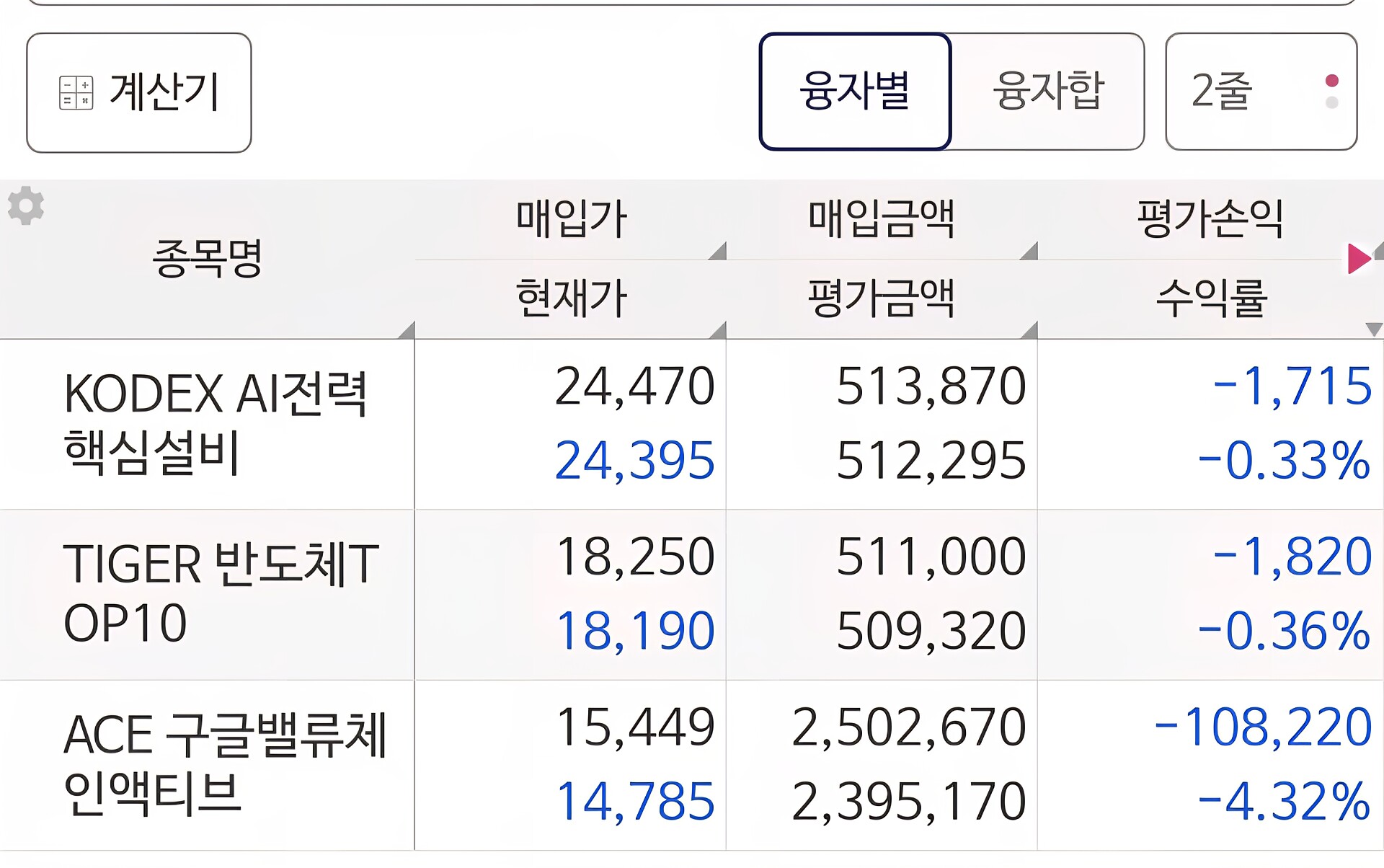Click the KODEX current price 24,395

[x=634, y=461]
